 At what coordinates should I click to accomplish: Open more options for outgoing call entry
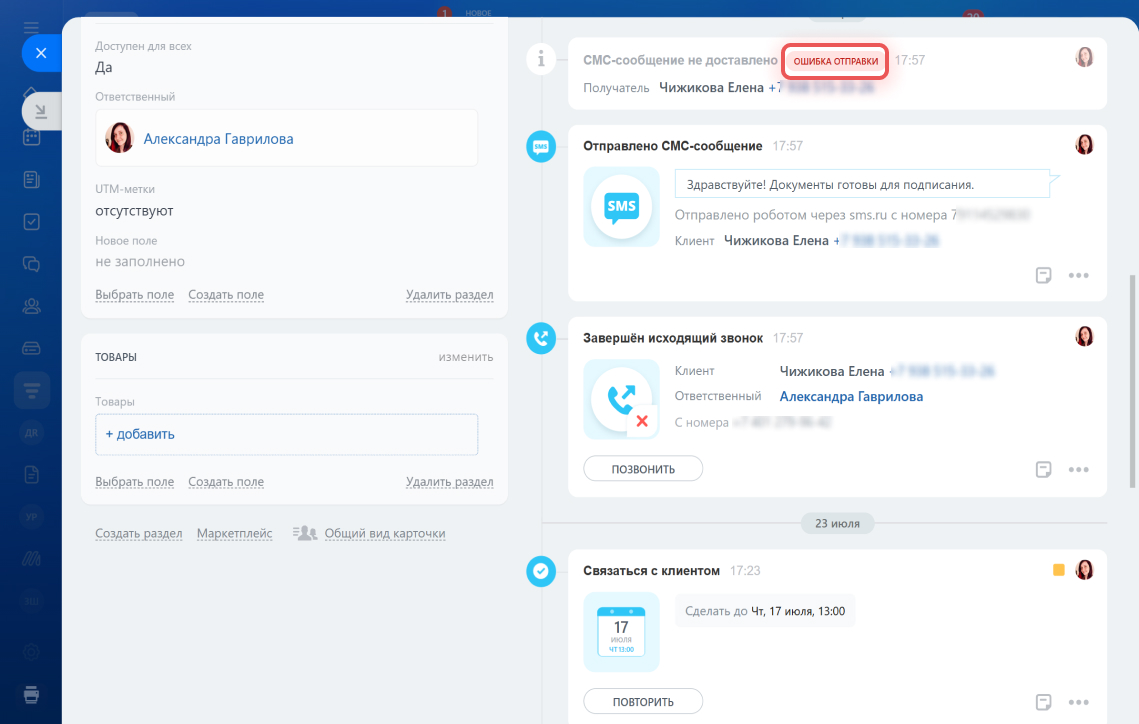(x=1079, y=469)
